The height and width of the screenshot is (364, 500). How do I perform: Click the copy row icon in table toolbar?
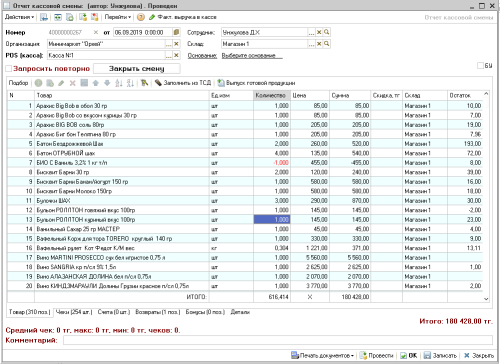(50, 83)
